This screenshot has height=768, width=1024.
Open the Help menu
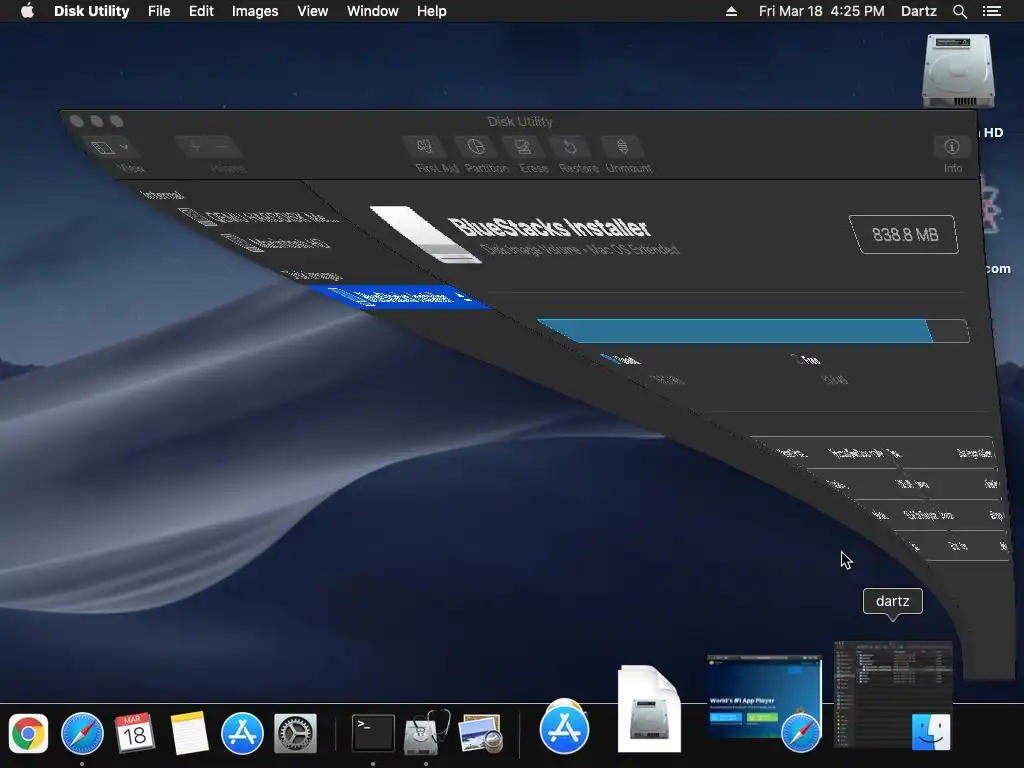coord(431,11)
